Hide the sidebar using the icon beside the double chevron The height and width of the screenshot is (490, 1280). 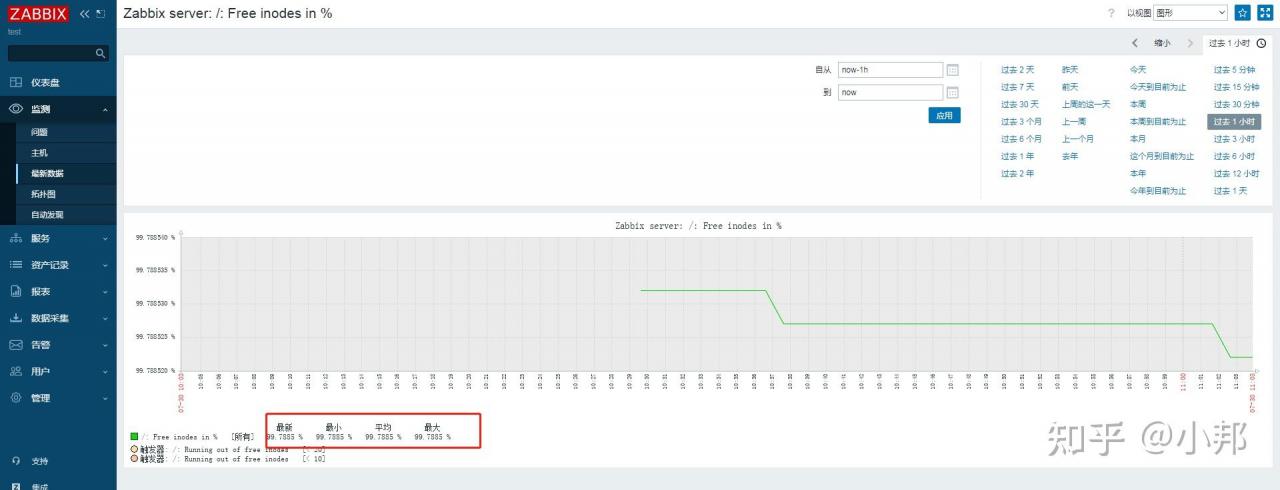(x=101, y=14)
